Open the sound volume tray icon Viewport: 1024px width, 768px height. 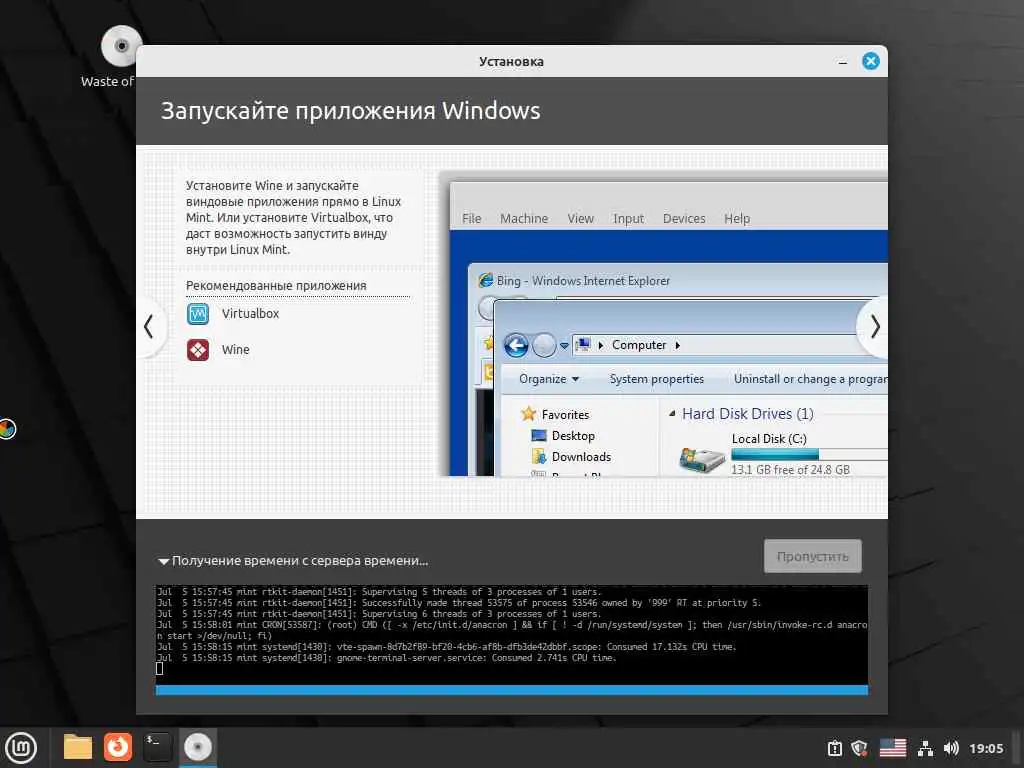(x=951, y=748)
